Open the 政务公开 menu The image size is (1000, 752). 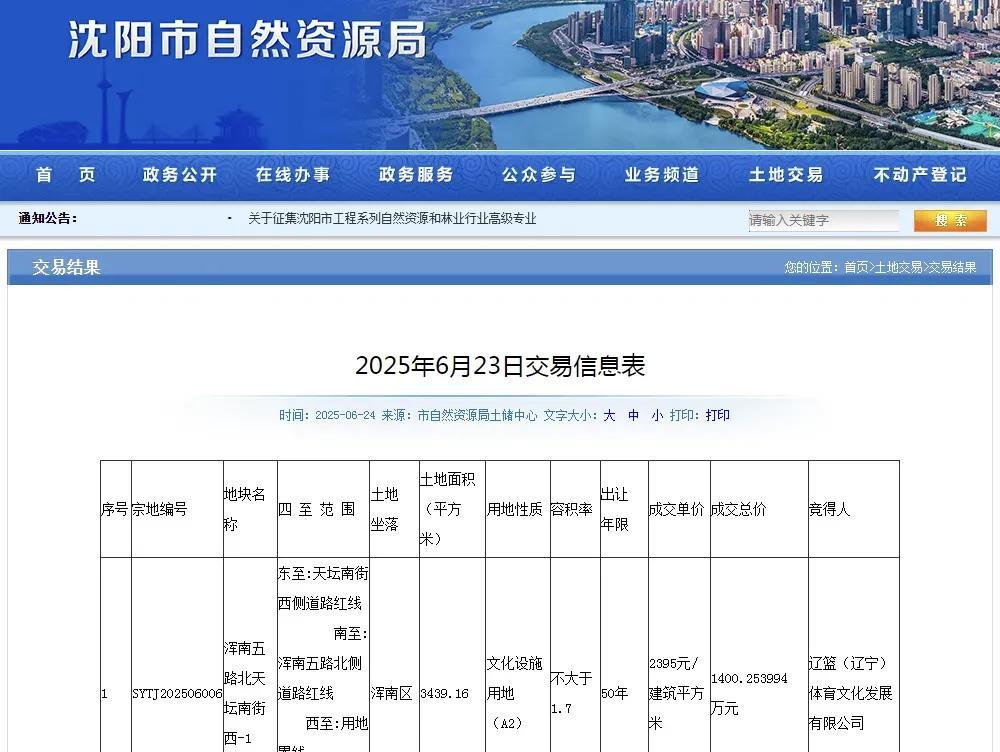[180, 175]
